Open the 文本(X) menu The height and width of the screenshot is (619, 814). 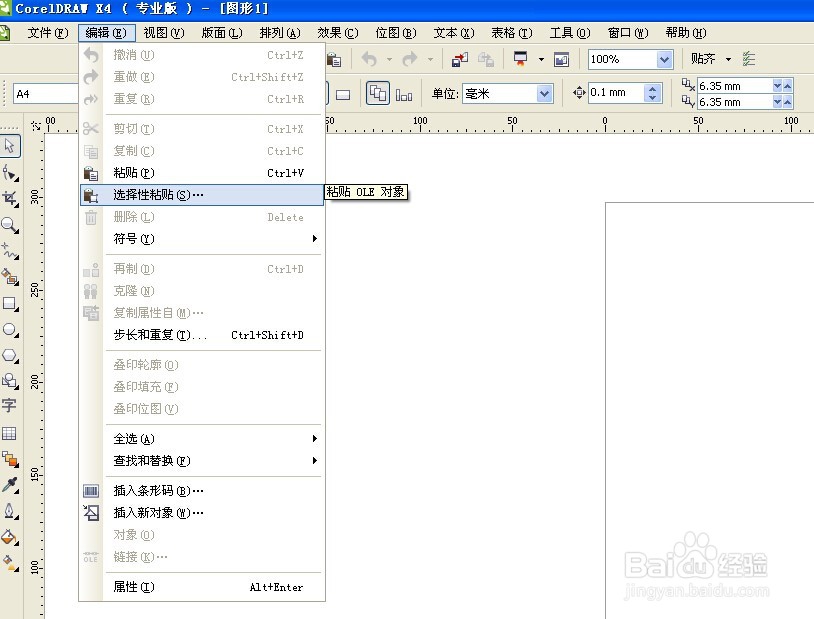pos(454,33)
